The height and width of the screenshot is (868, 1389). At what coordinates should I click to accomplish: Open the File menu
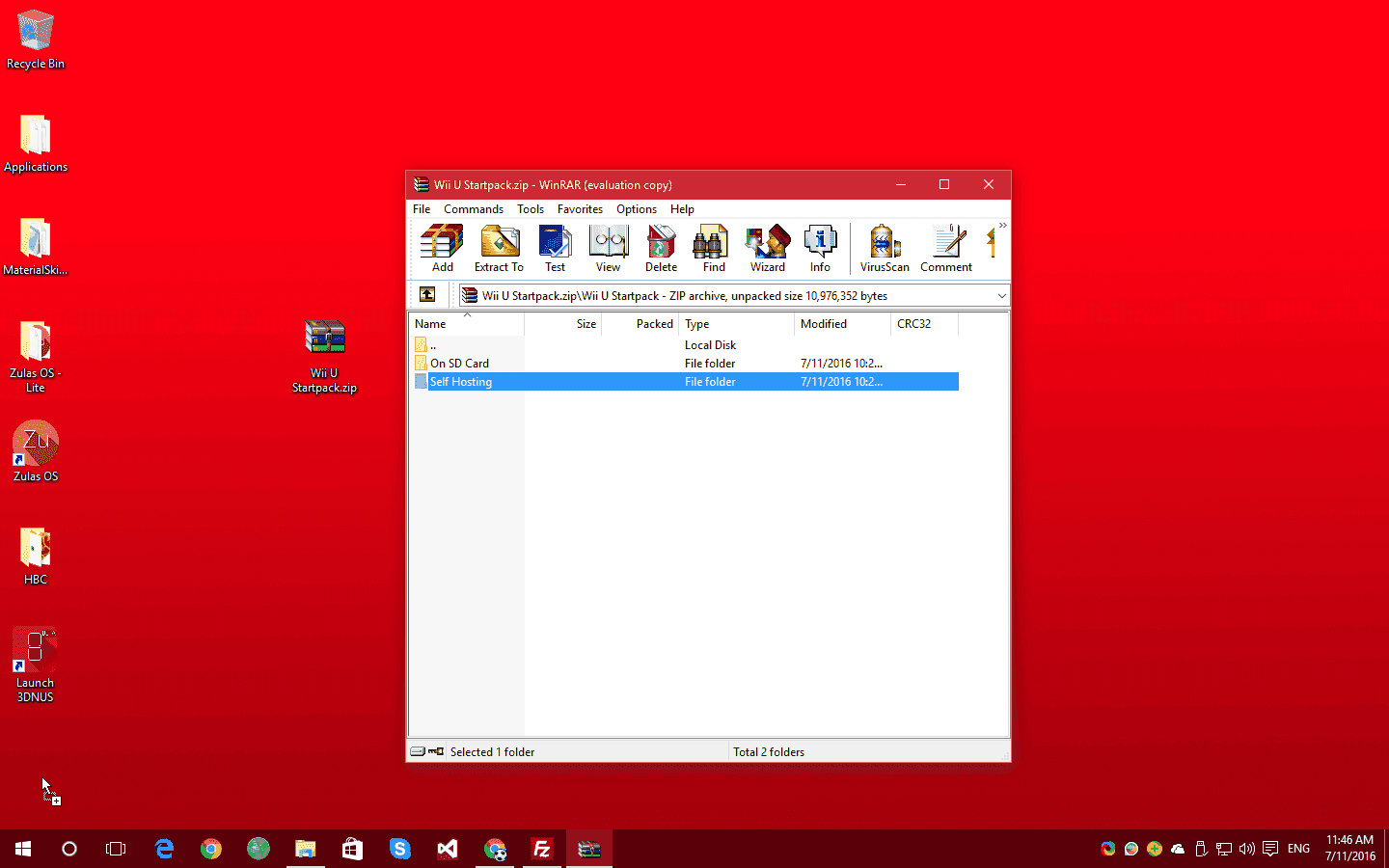tap(422, 209)
